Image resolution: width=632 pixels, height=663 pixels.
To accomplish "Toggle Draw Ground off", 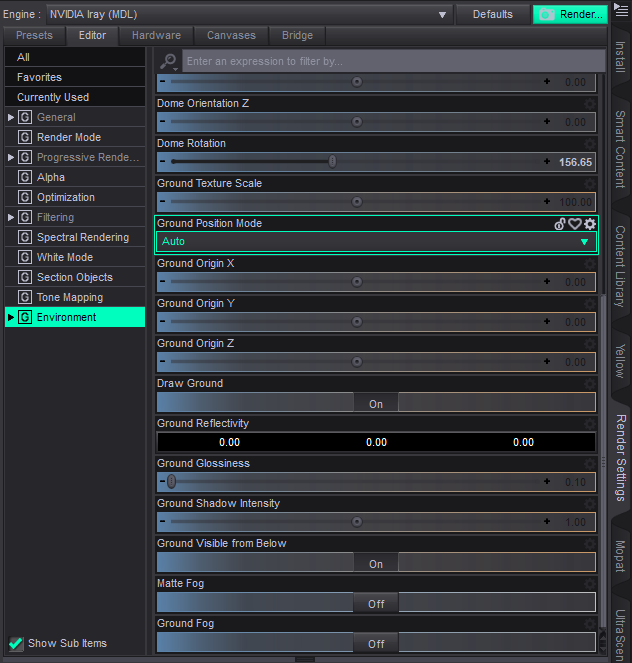I will pyautogui.click(x=376, y=403).
